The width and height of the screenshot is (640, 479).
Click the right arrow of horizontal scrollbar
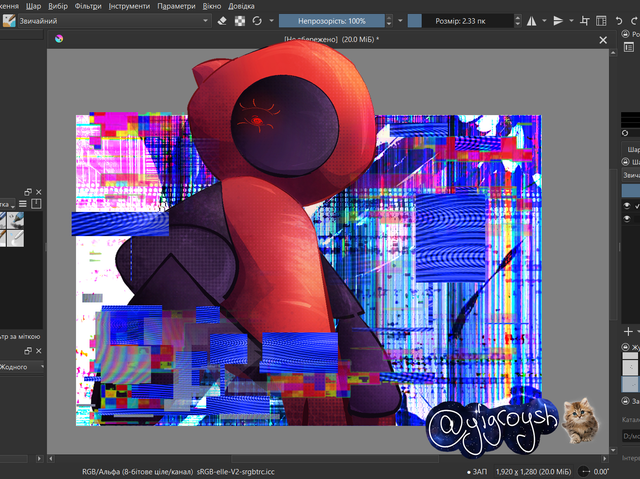[x=604, y=459]
